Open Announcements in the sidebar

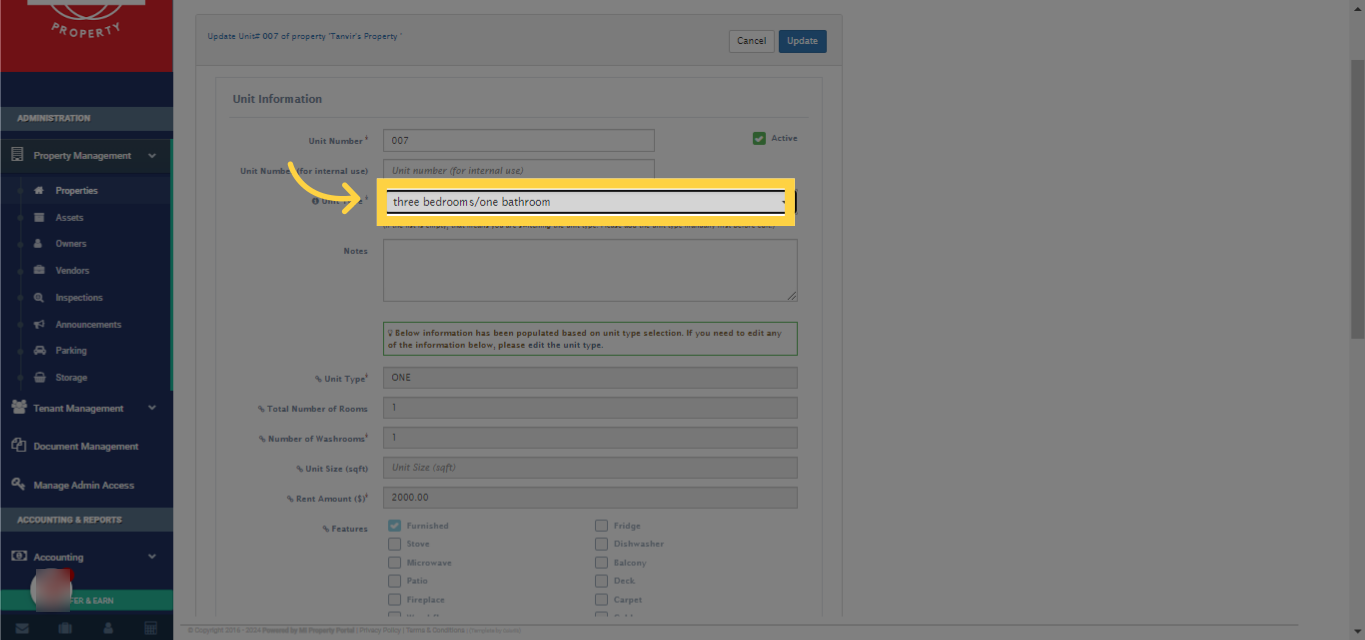coord(88,324)
